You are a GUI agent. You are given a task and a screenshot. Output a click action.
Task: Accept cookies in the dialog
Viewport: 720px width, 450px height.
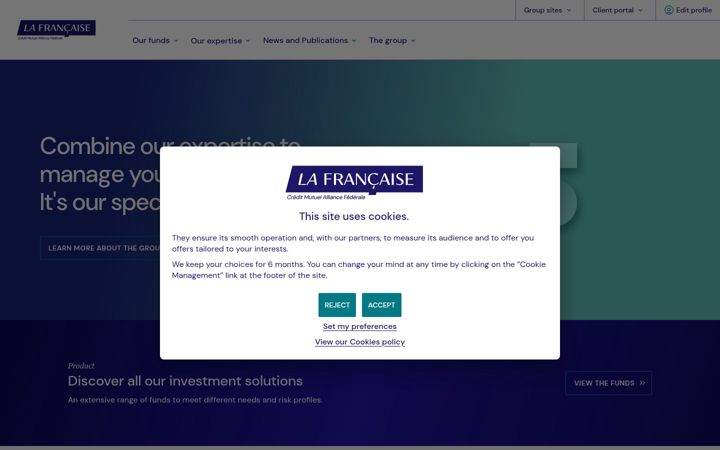tap(381, 305)
